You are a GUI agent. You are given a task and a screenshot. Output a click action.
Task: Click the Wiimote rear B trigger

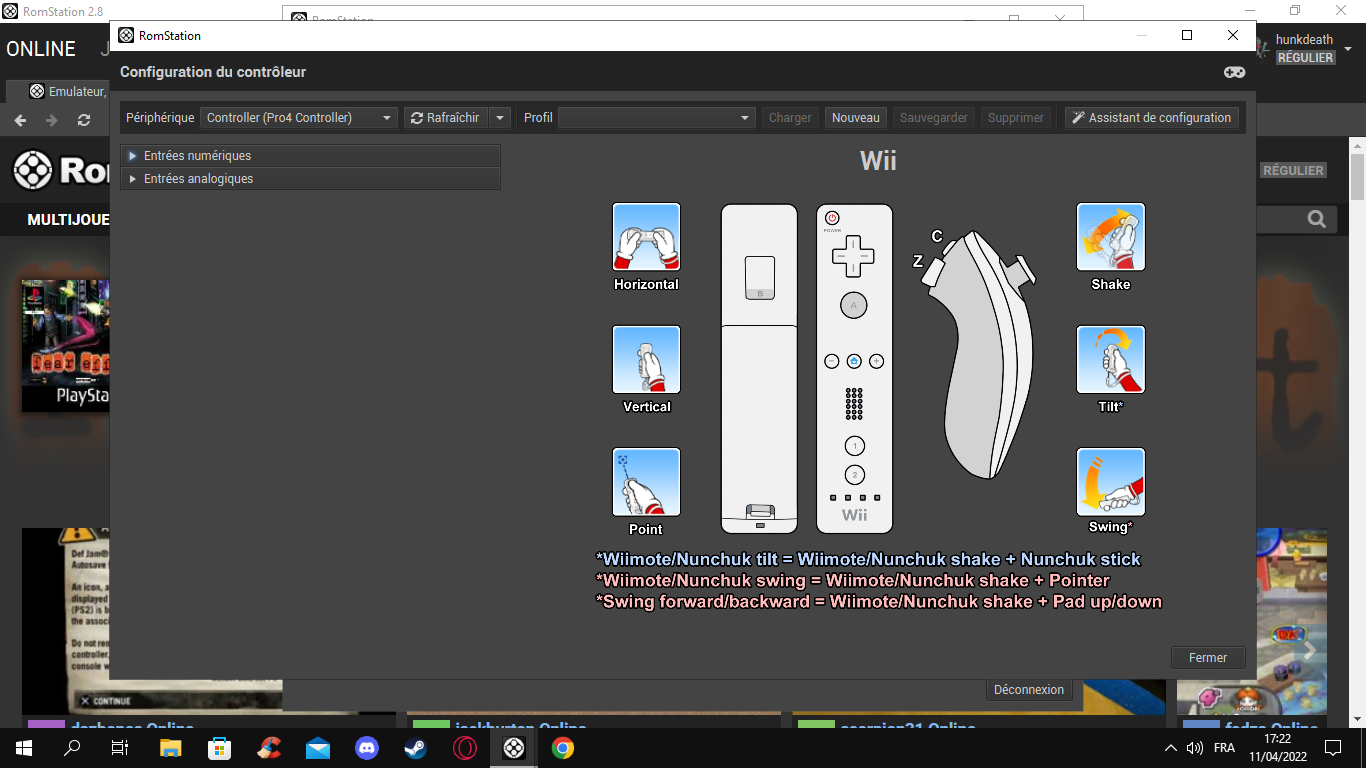coord(759,279)
